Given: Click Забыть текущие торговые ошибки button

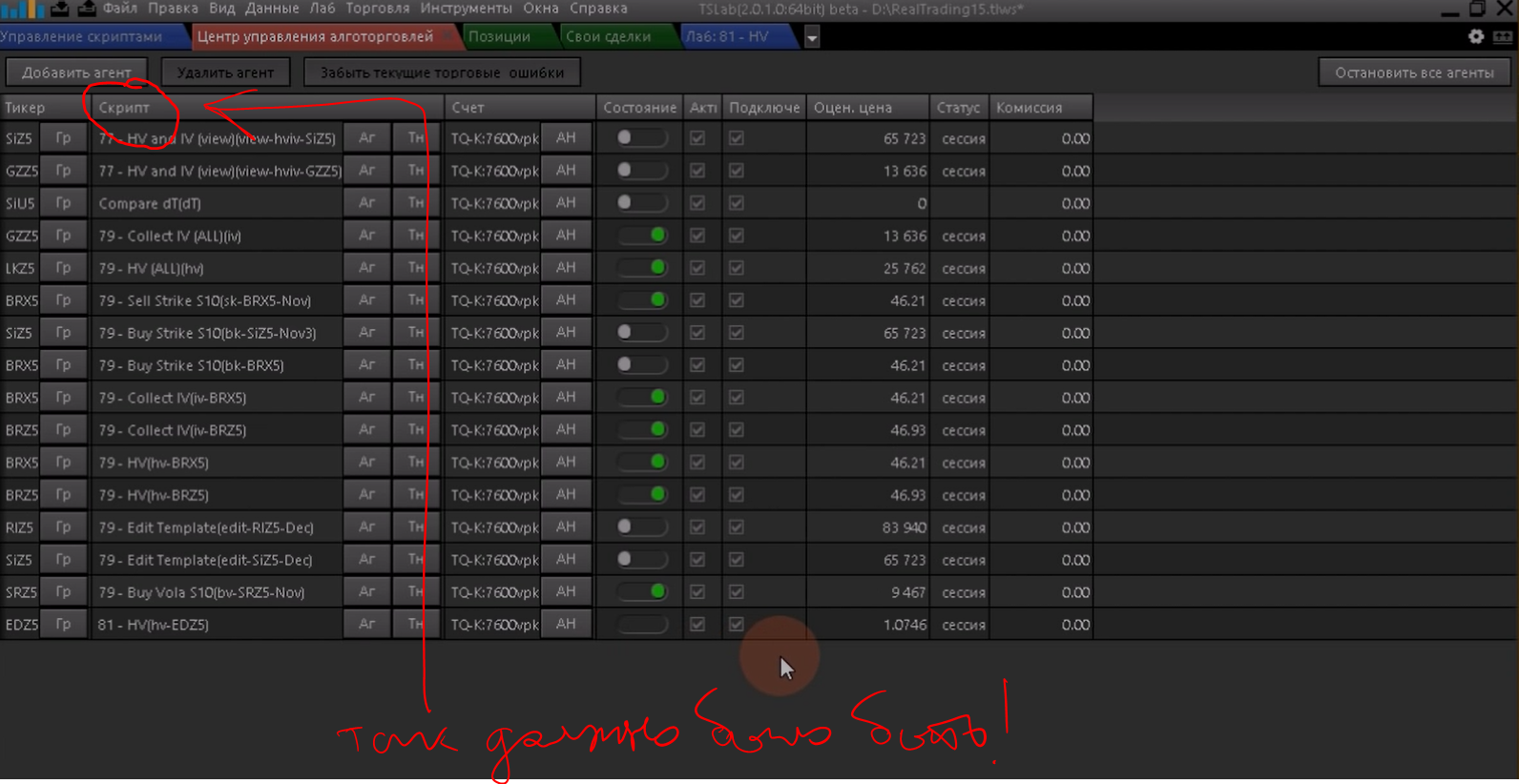Looking at the screenshot, I should [x=442, y=72].
